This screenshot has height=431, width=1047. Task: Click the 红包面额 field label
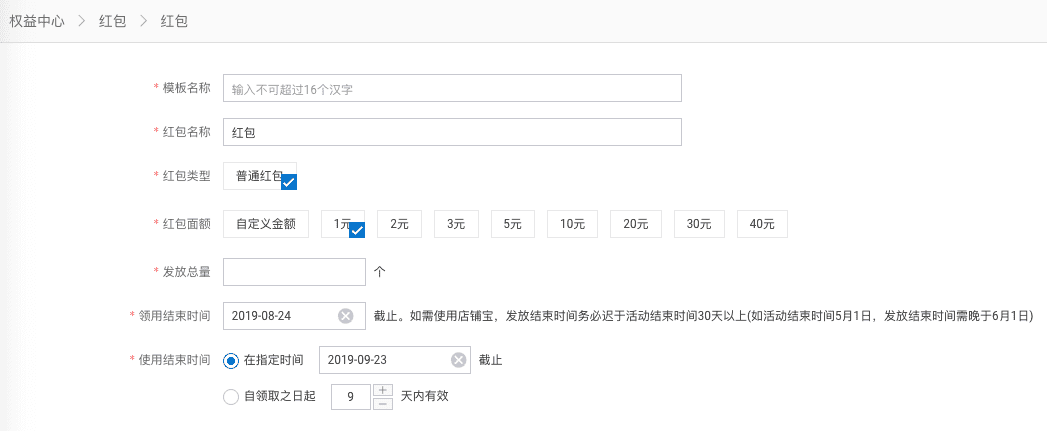(x=186, y=224)
